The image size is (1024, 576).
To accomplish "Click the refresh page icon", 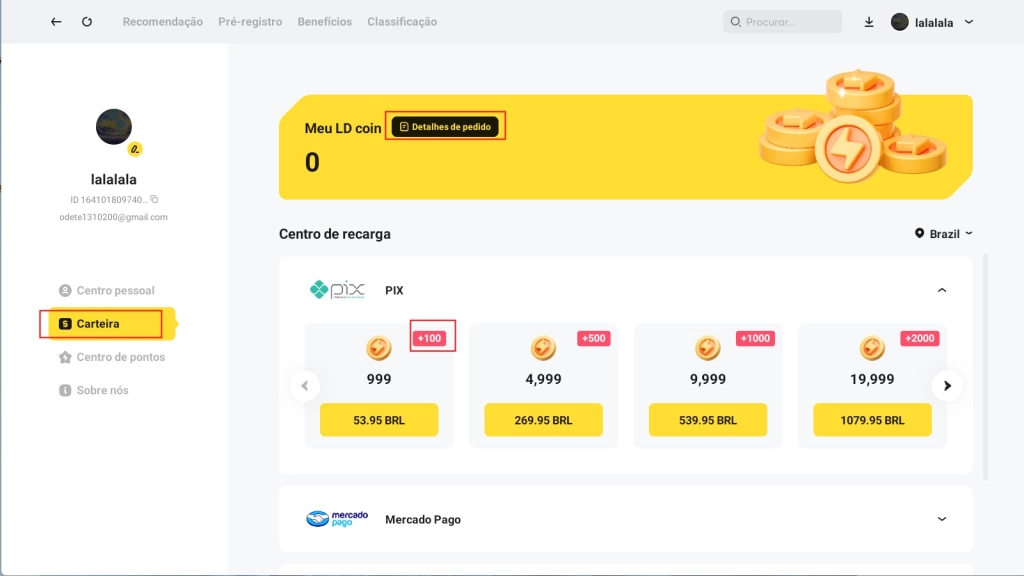I will point(87,22).
